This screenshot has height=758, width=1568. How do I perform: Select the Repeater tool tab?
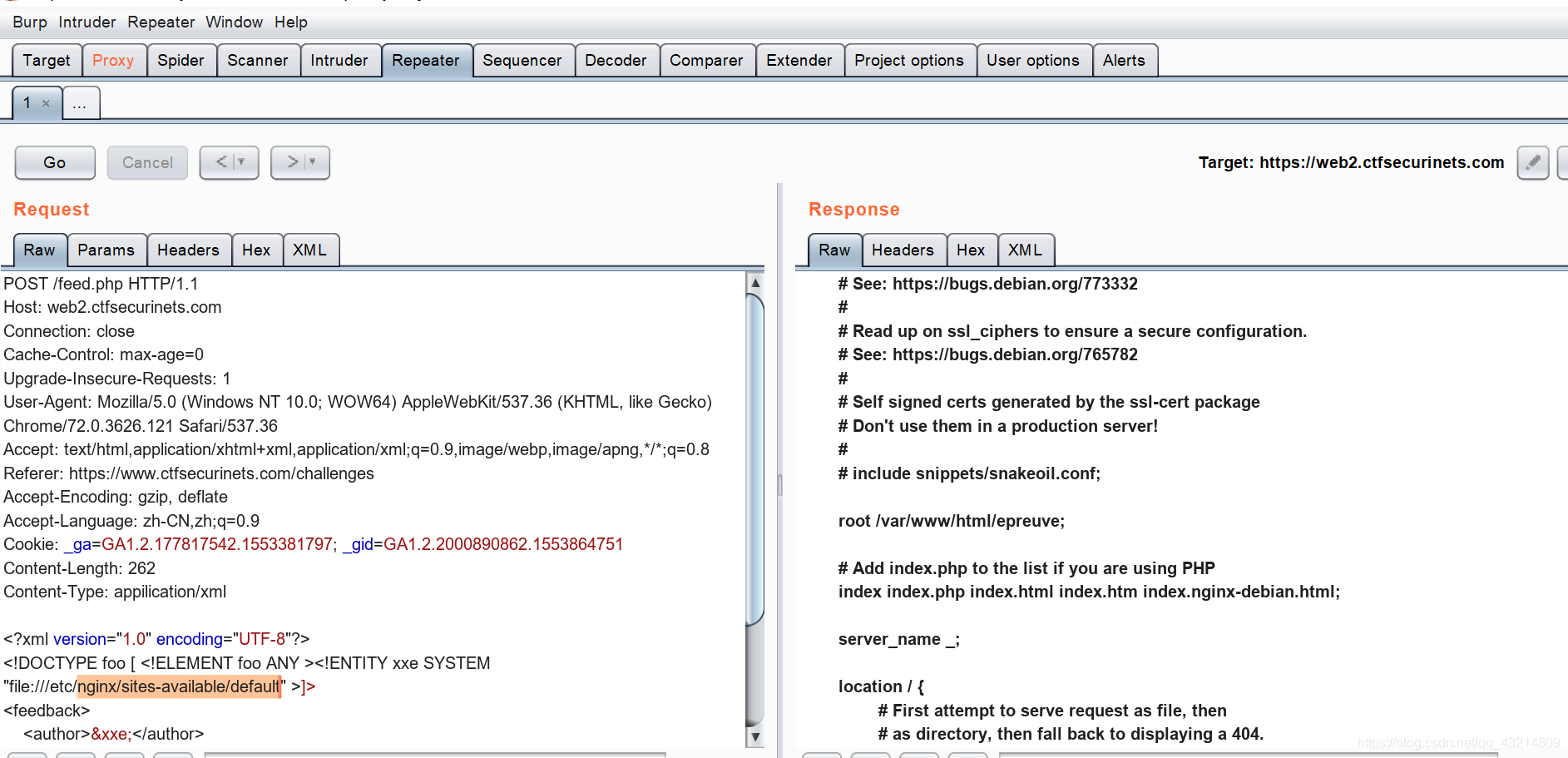(x=426, y=61)
